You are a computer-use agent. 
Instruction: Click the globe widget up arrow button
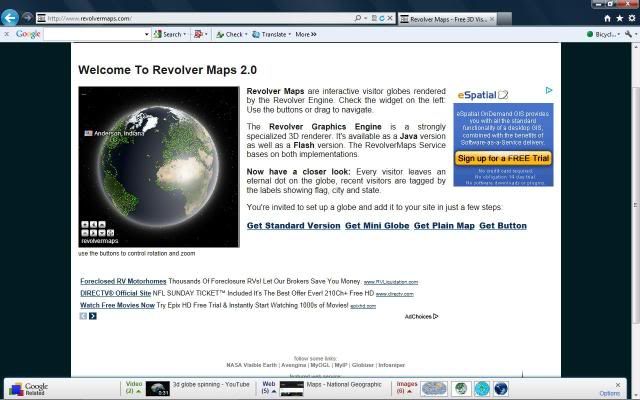(x=102, y=224)
